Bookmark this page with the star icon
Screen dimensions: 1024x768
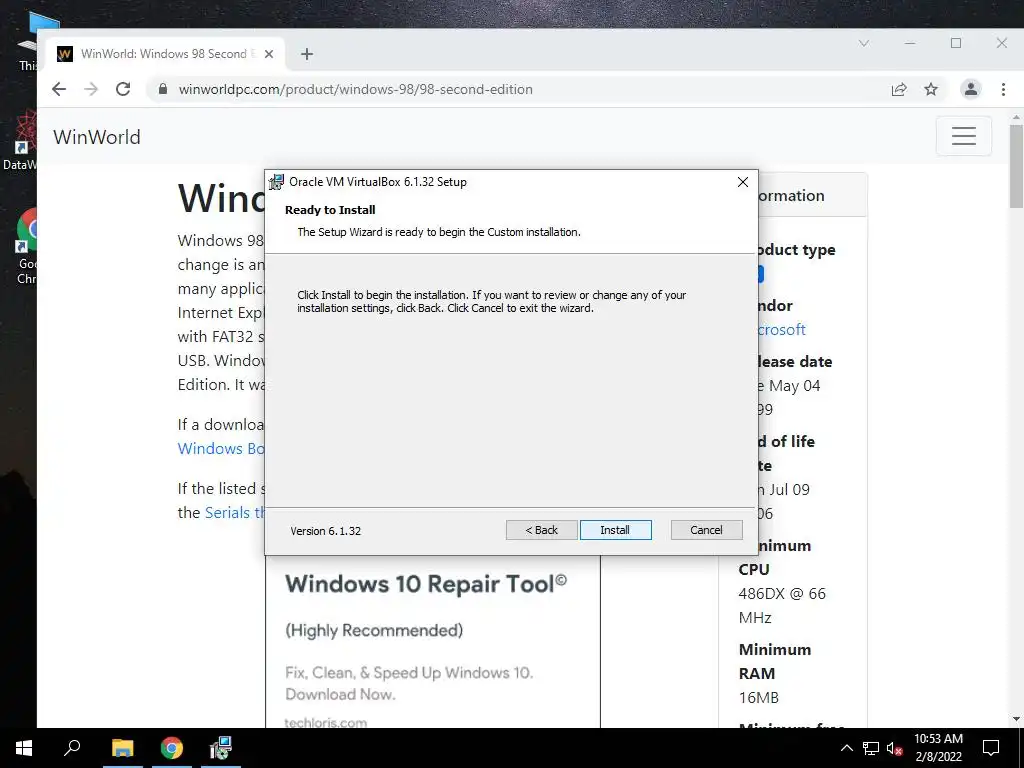pos(931,89)
